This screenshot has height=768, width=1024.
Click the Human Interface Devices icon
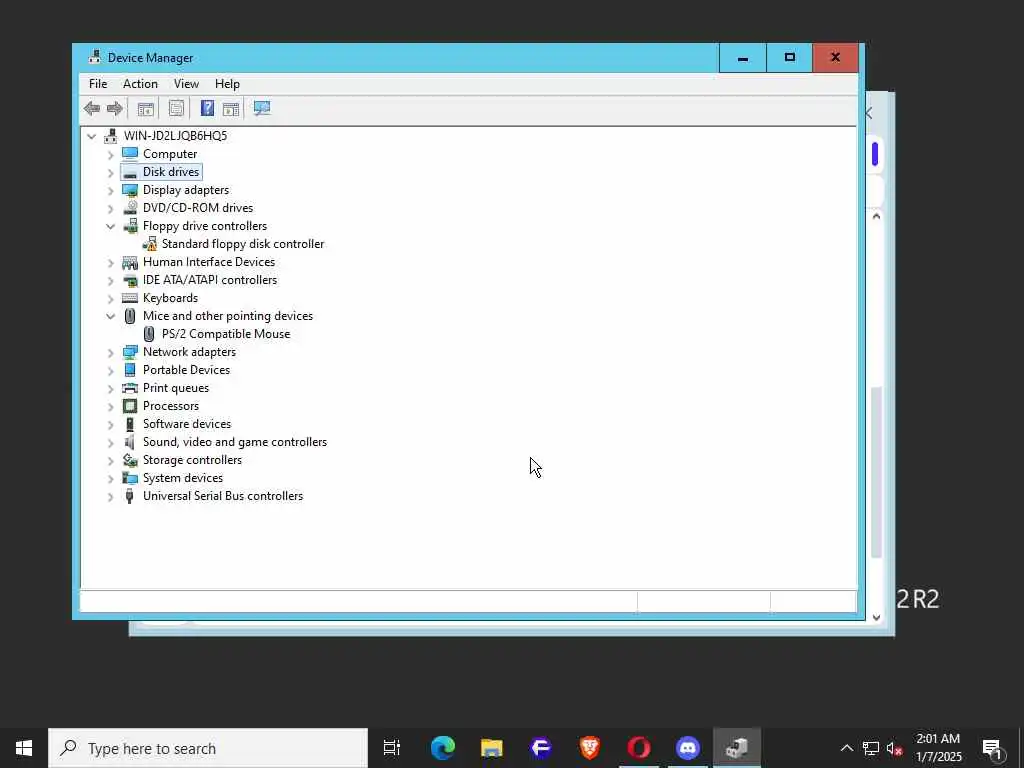[130, 262]
